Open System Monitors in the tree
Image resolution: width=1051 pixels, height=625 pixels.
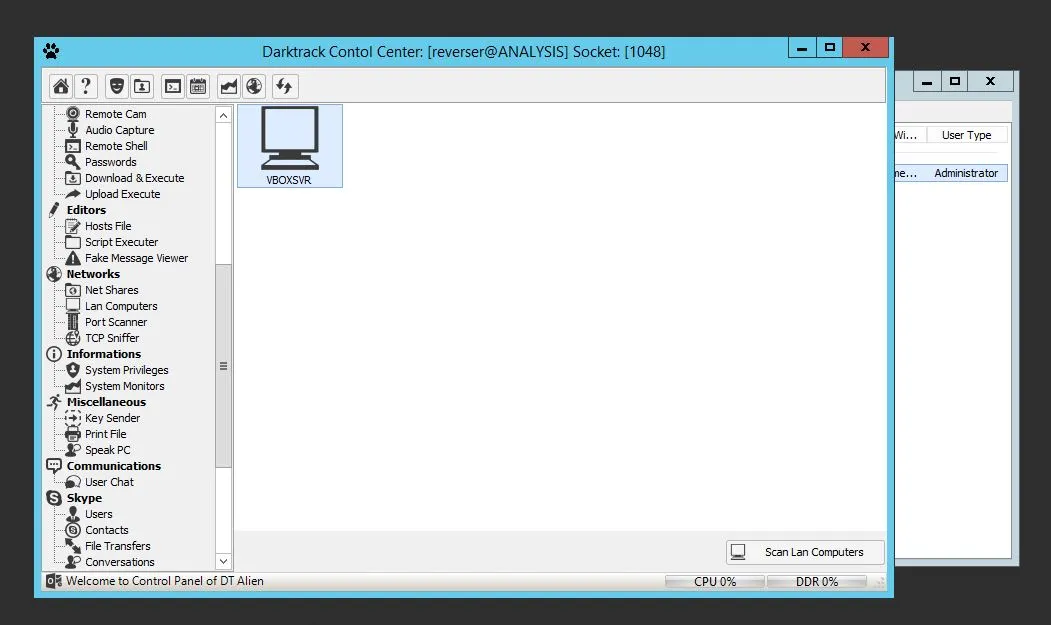click(x=124, y=386)
